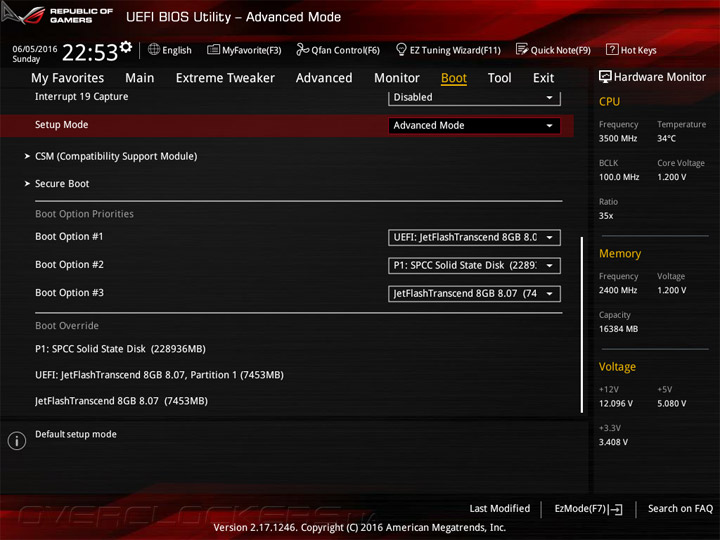Screen dimensions: 720x540
Task: Open Interrupt 19 Capture dropdown
Action: coord(474,97)
